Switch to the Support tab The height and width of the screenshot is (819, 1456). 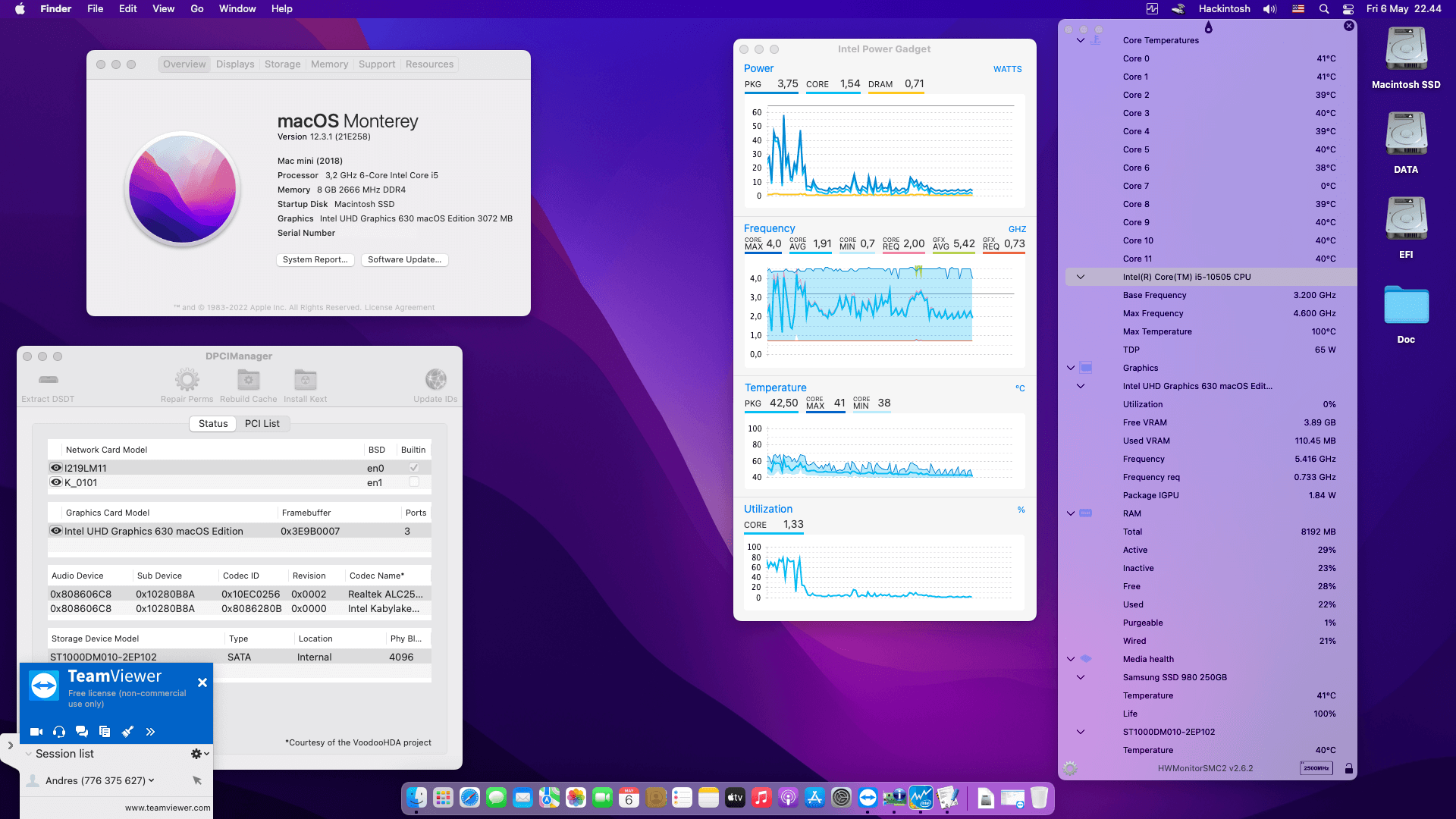point(377,64)
